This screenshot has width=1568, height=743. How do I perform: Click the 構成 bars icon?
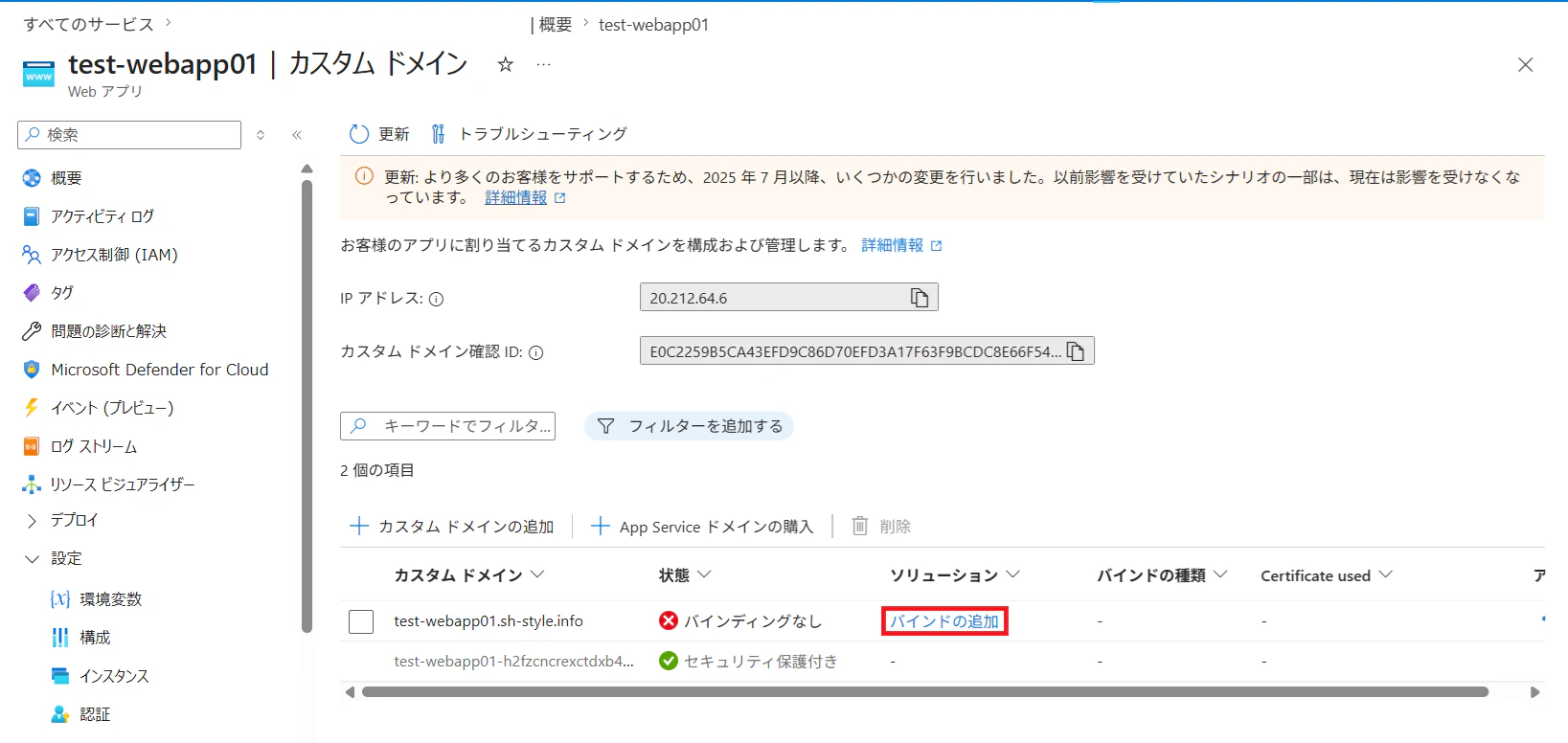[60, 638]
